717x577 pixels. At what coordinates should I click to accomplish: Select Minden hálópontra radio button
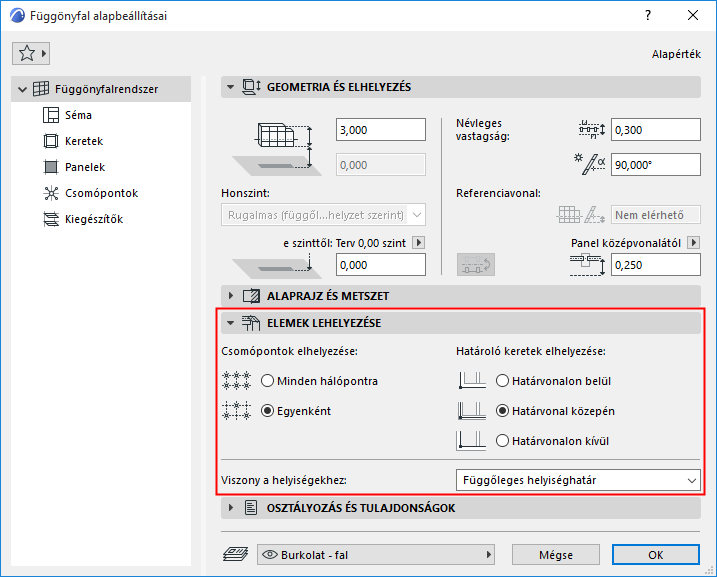[268, 381]
